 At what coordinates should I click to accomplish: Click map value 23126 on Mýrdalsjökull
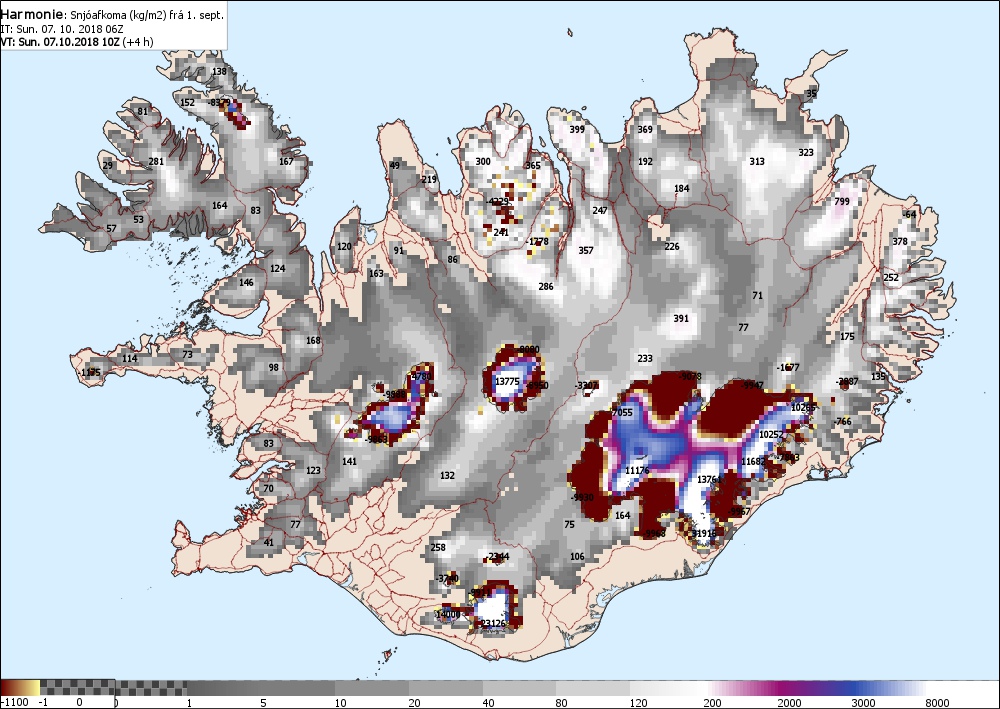pos(493,624)
